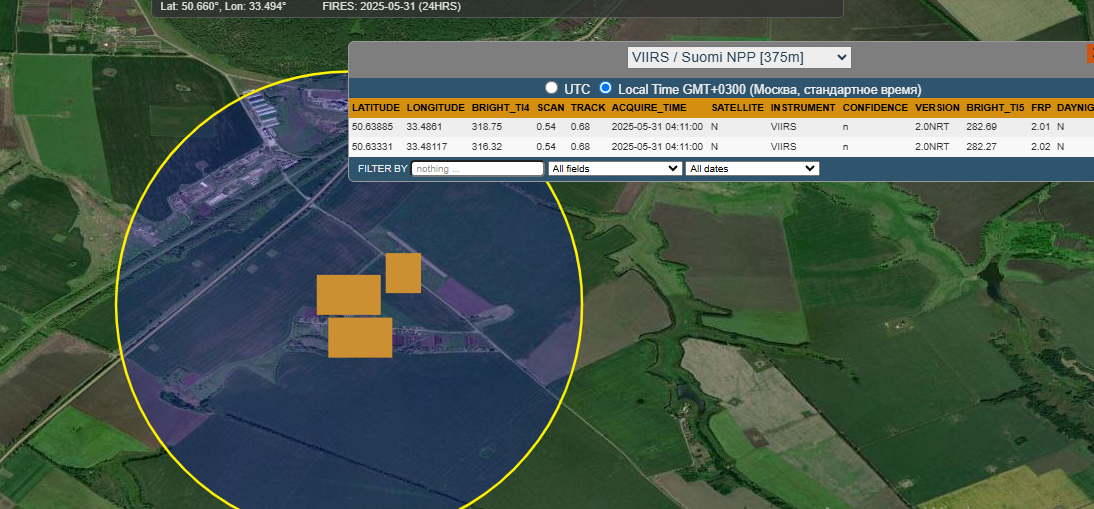1094x509 pixels.
Task: Click brightness value 318.75
Action: (486, 127)
